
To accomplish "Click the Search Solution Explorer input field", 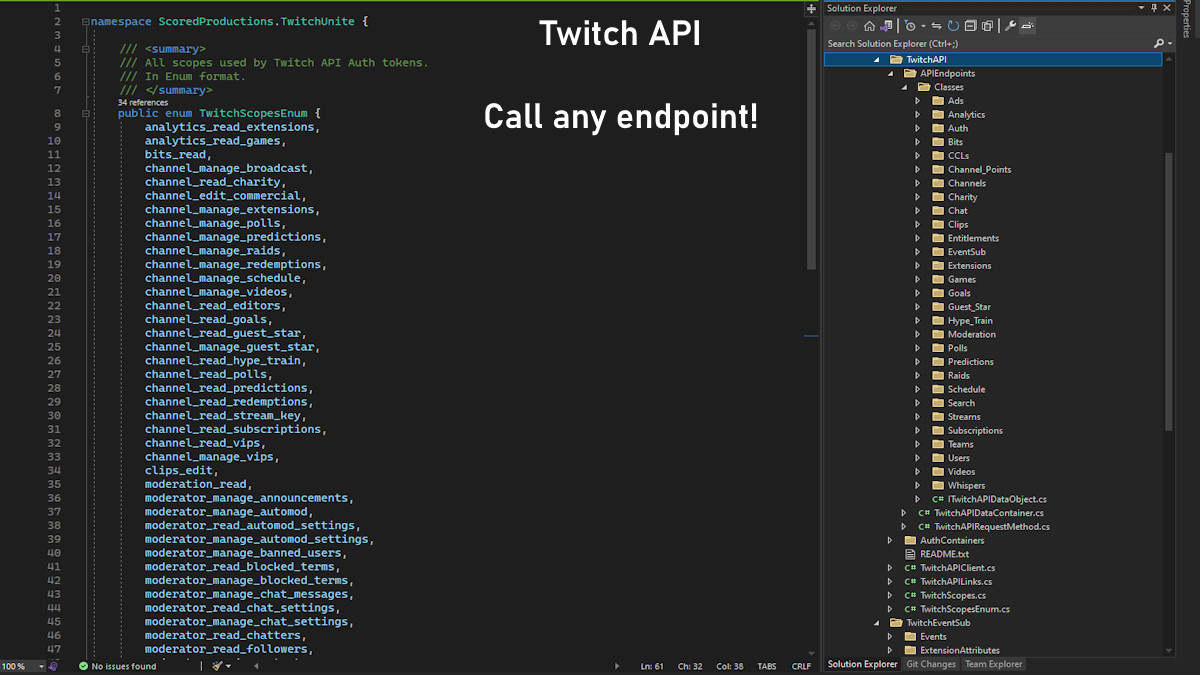I will 985,43.
